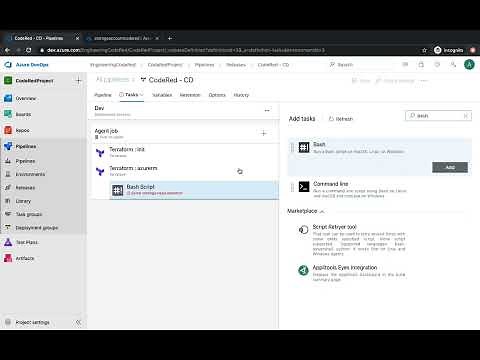
Task: Add the Bash task
Action: click(x=450, y=167)
